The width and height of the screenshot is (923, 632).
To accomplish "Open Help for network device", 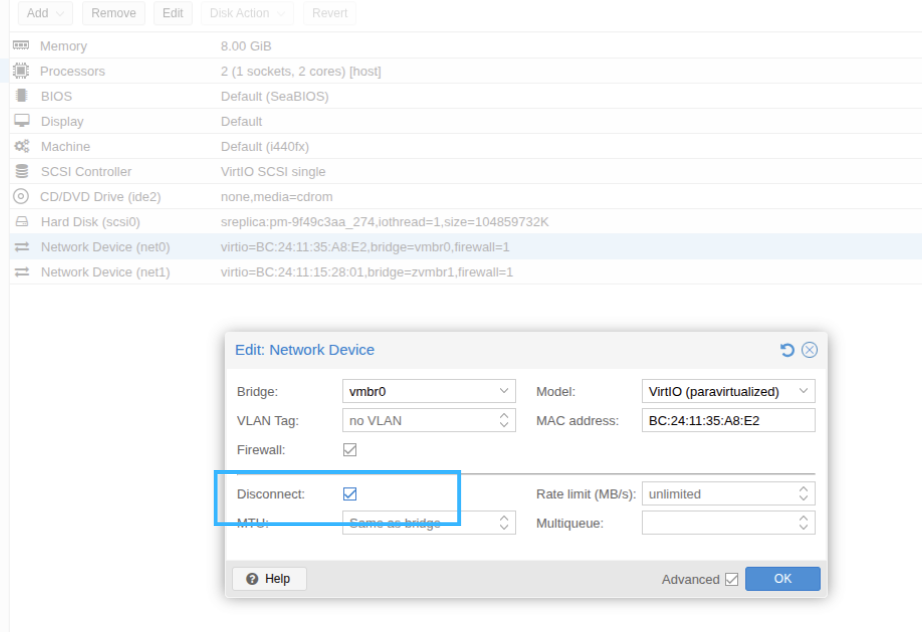I will pyautogui.click(x=269, y=579).
